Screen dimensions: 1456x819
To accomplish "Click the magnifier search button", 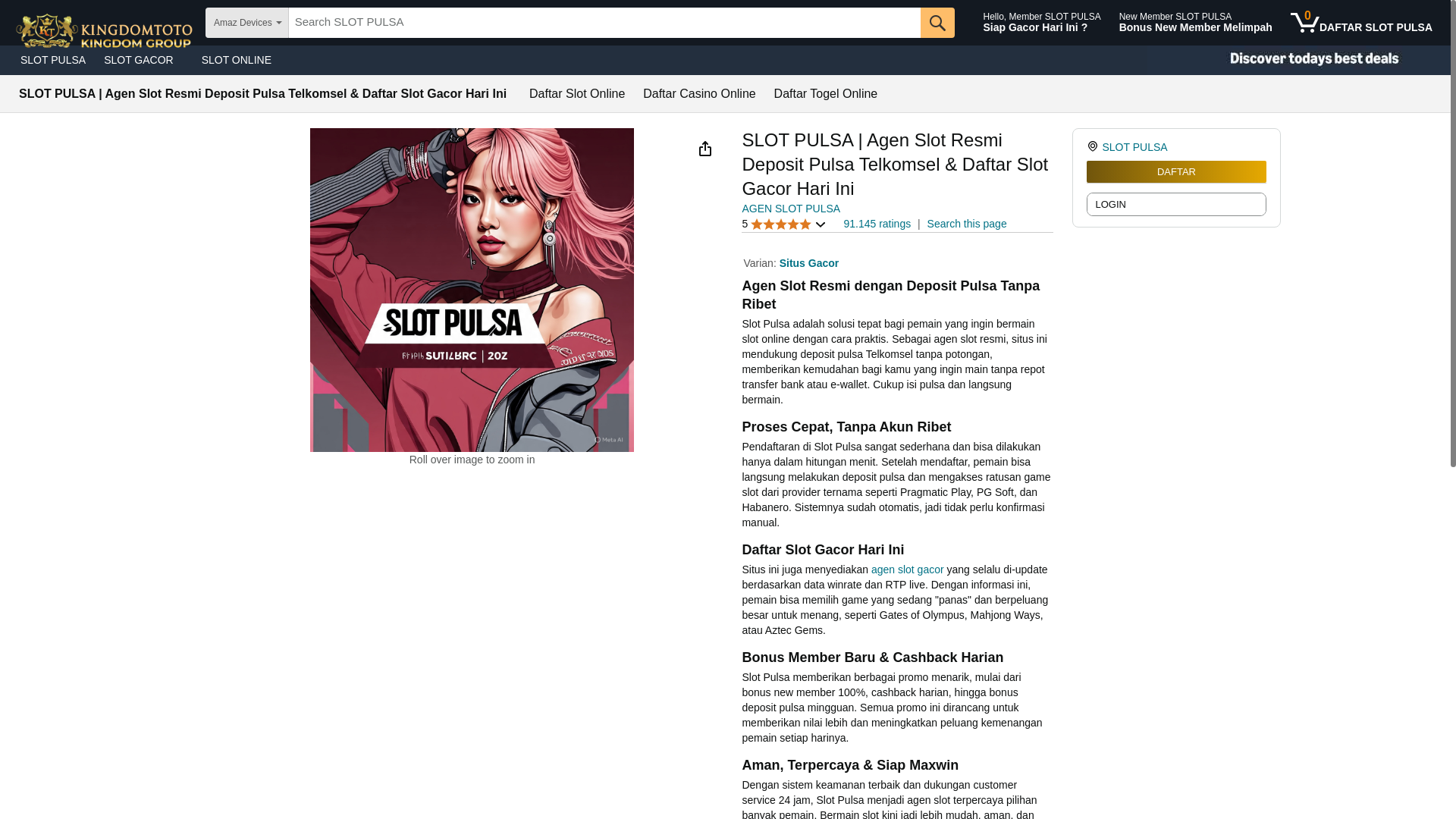I will (937, 23).
